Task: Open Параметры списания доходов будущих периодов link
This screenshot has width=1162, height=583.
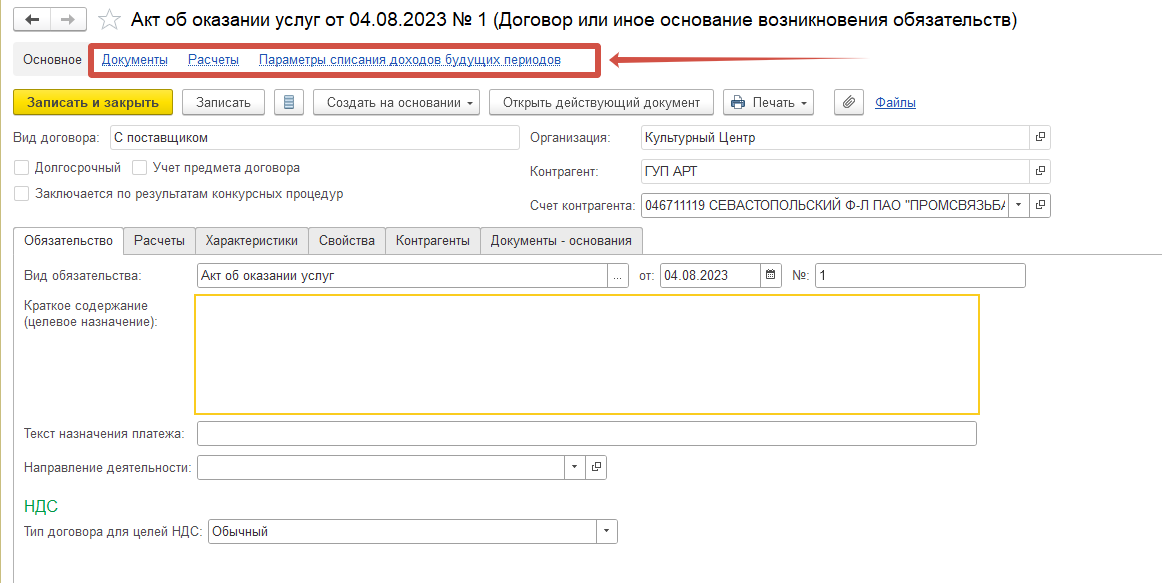Action: coord(410,59)
